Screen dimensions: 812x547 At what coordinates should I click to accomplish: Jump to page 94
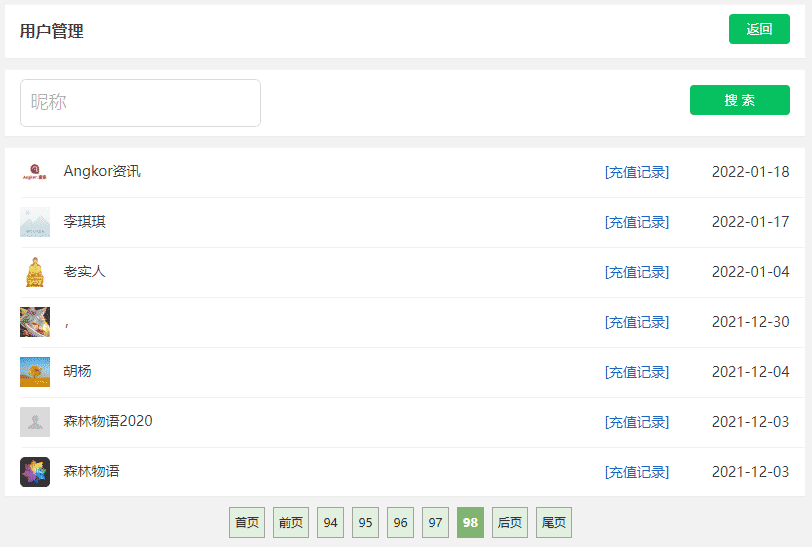point(331,522)
